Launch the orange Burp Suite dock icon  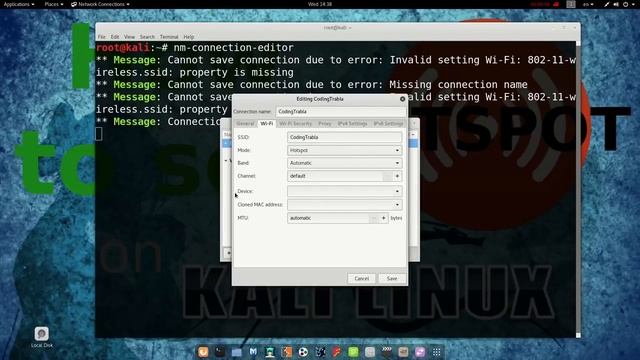(x=287, y=351)
